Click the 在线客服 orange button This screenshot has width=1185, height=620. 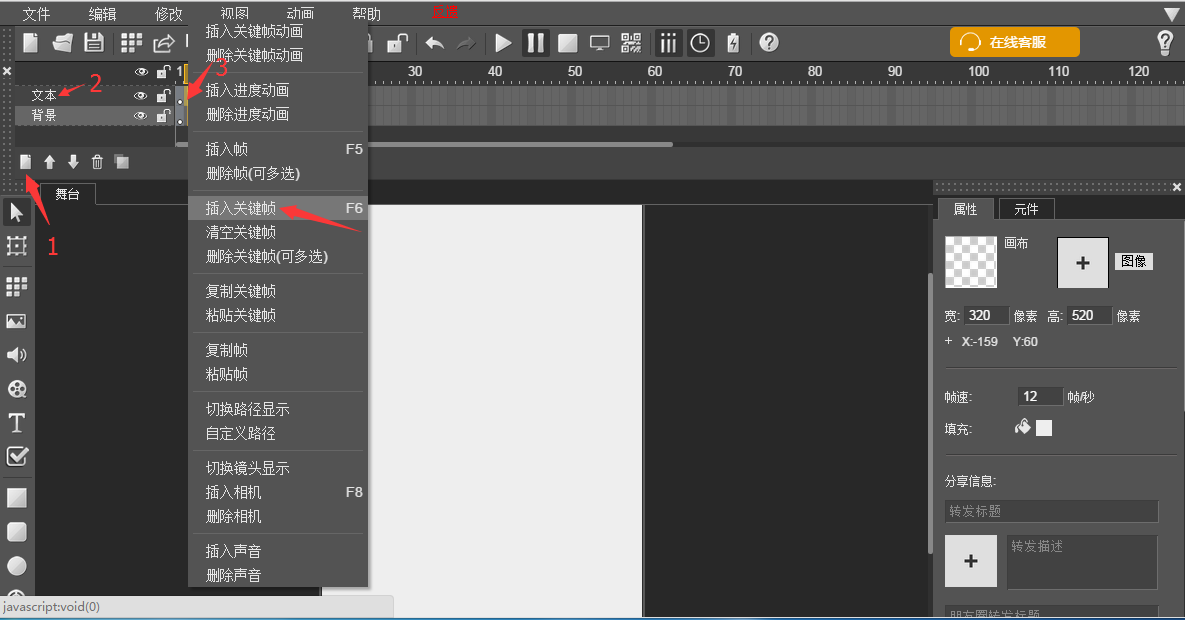pyautogui.click(x=1014, y=42)
